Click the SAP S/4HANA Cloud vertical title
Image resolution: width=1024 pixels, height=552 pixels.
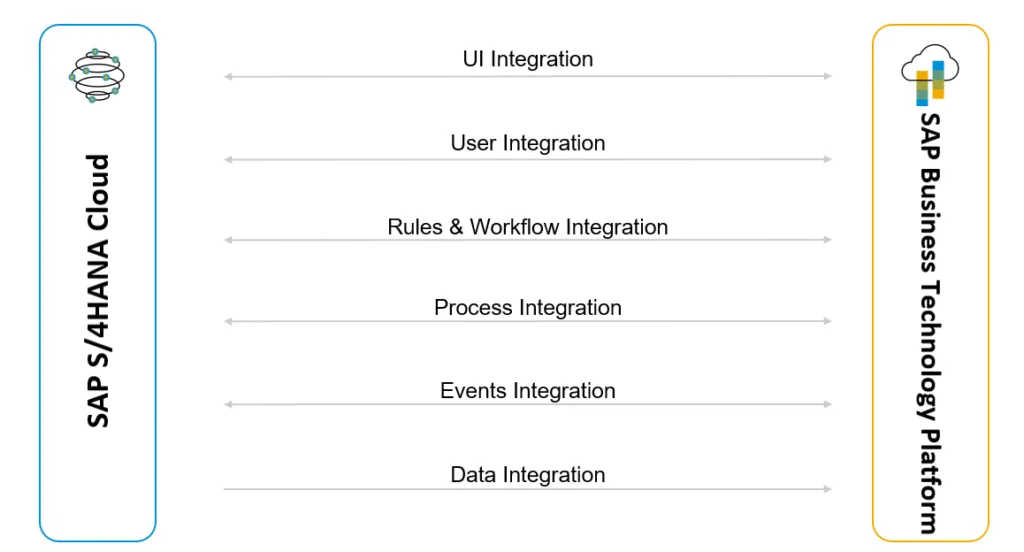pos(98,291)
